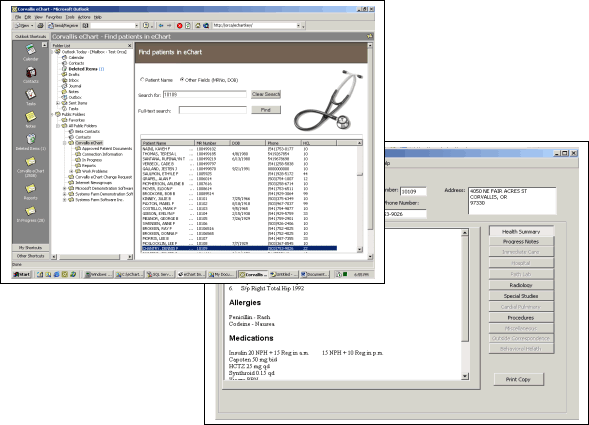Open the Edit menu
The height and width of the screenshot is (425, 589).
click(28, 17)
